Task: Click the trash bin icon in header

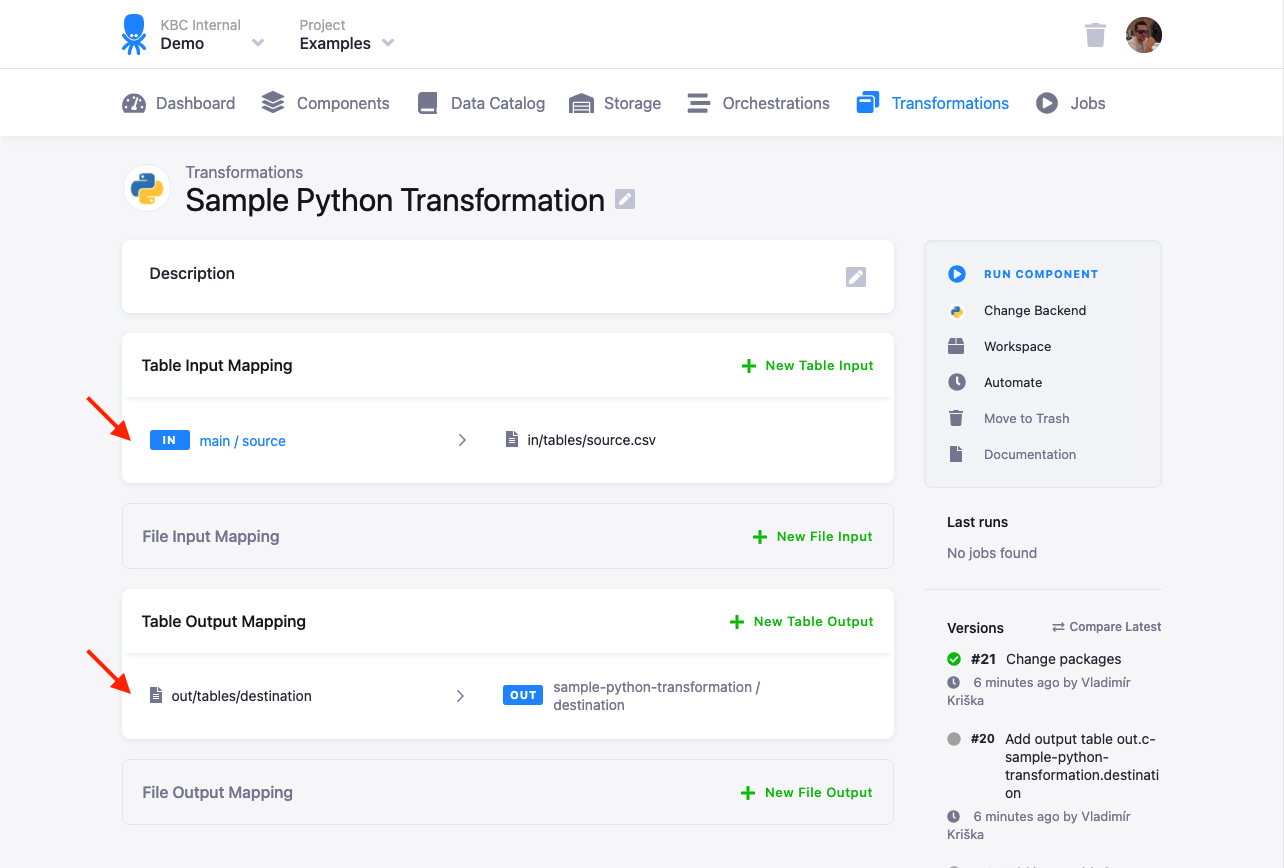Action: [x=1095, y=35]
